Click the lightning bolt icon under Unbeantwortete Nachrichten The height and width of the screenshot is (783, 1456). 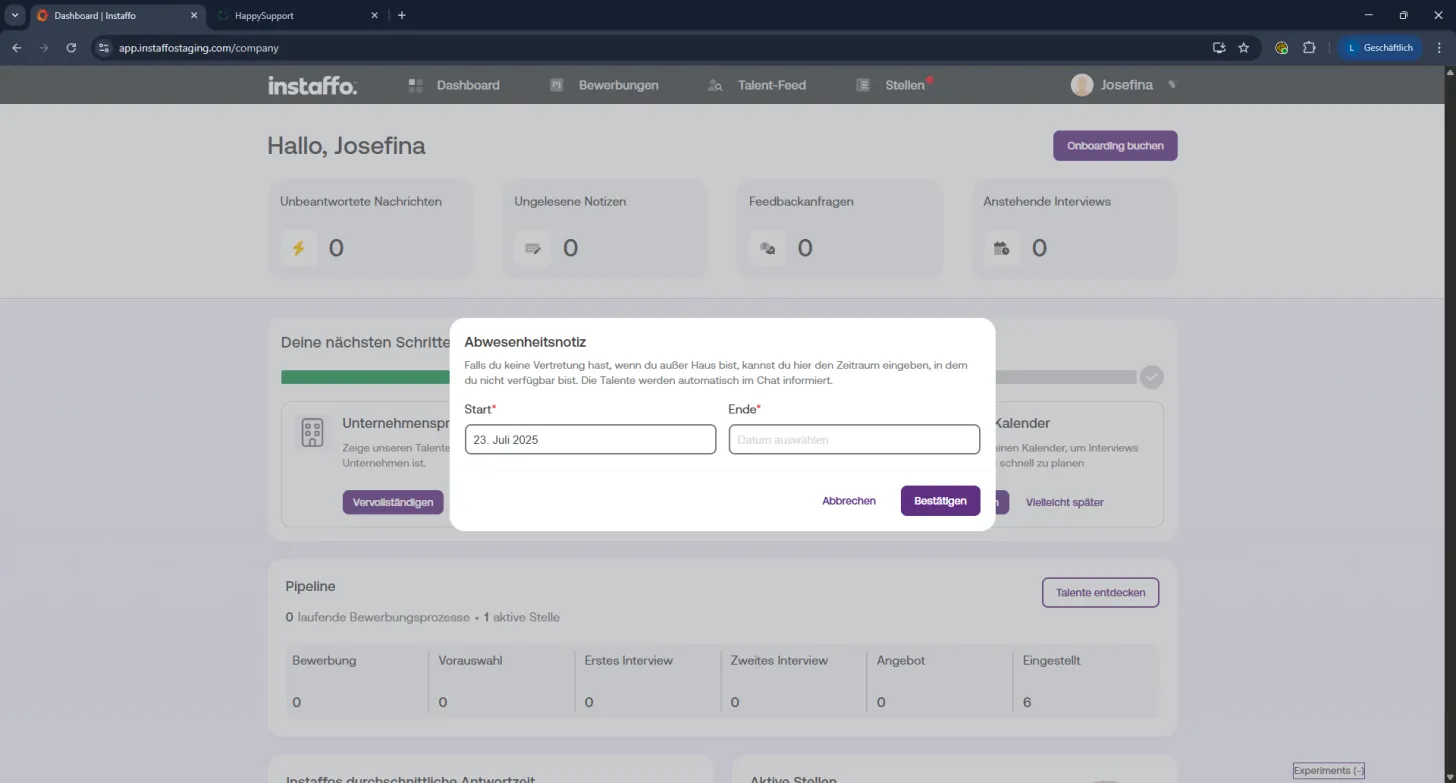298,248
